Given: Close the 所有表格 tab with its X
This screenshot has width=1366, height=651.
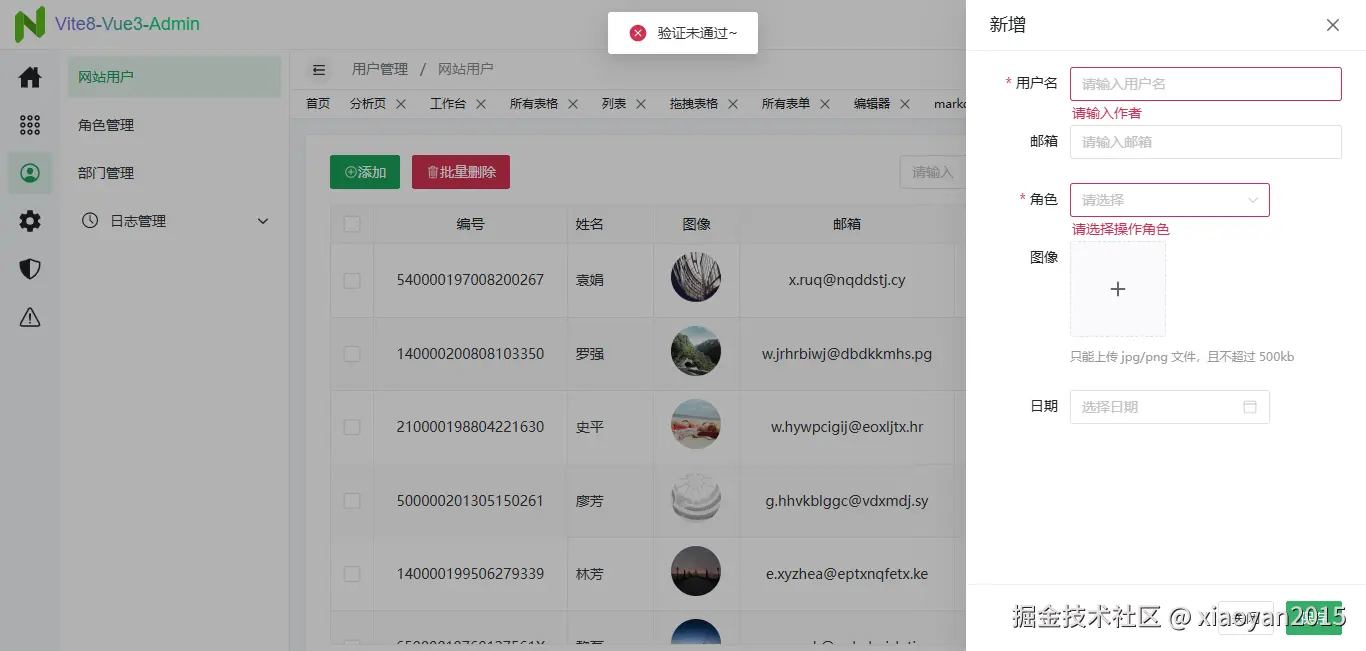Looking at the screenshot, I should [x=573, y=104].
